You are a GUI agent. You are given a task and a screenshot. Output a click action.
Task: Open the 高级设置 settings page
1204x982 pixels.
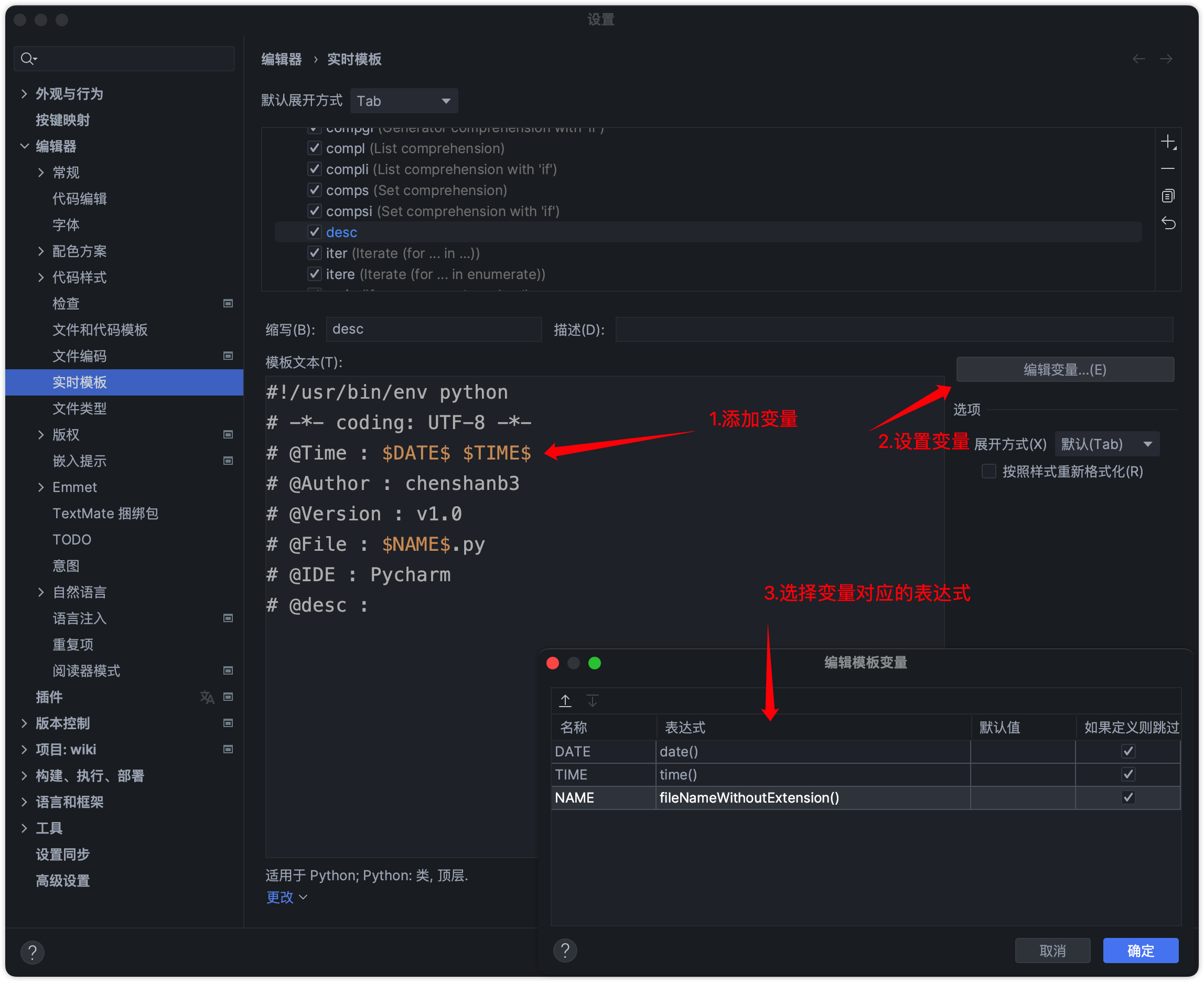click(62, 881)
